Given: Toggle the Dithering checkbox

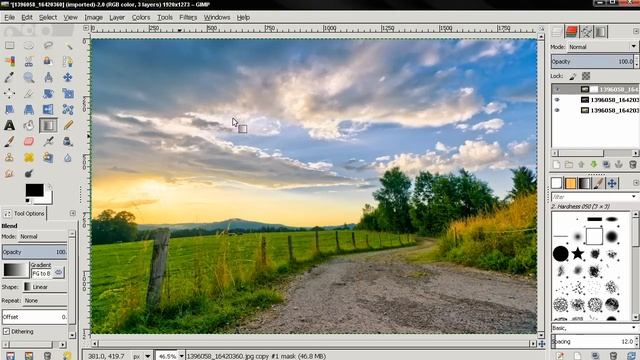Looking at the screenshot, I should click(6, 331).
